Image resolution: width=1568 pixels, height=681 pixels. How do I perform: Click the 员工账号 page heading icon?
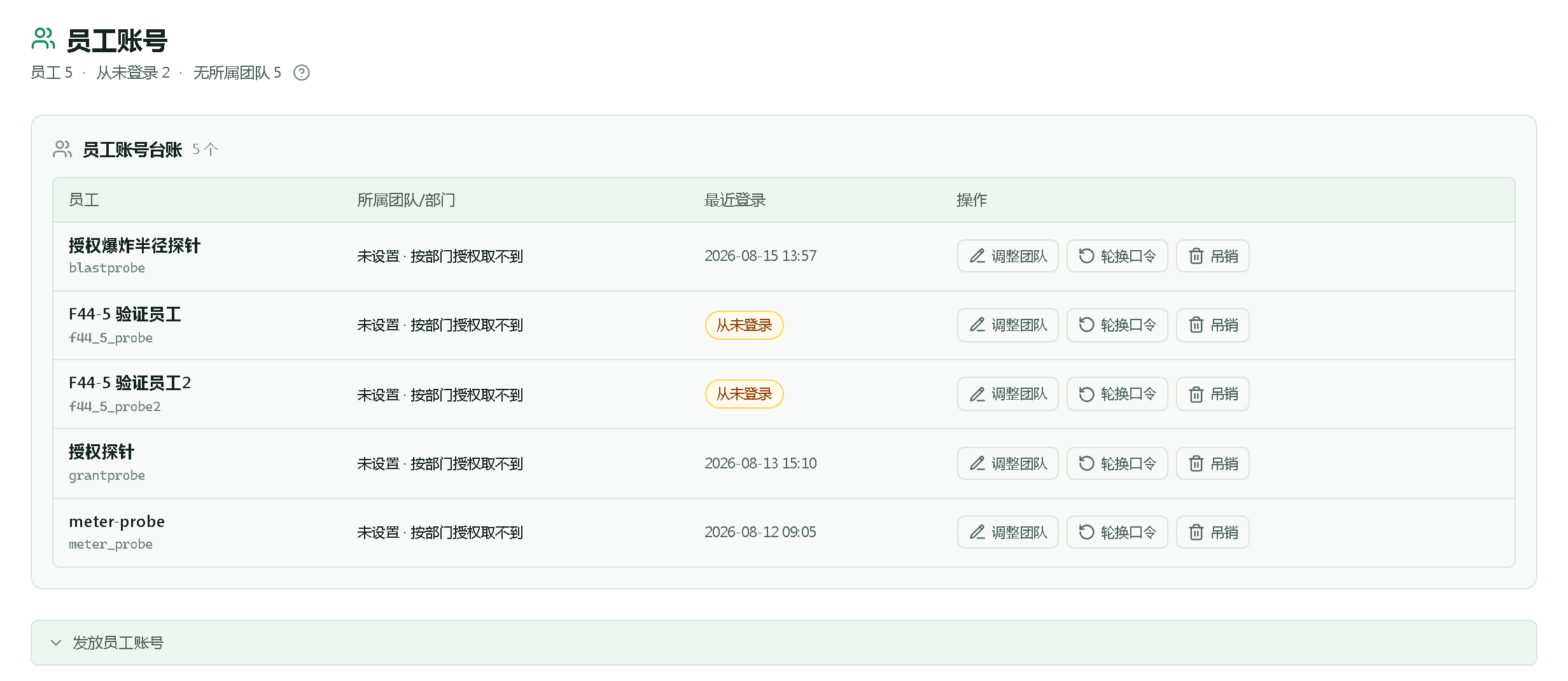(x=43, y=39)
